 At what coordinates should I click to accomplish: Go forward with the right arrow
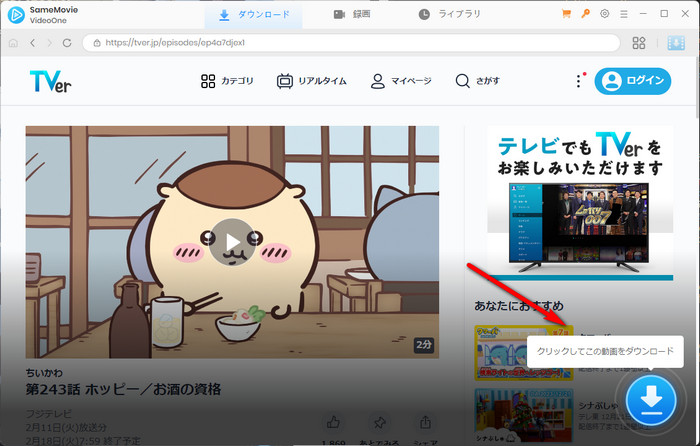tap(50, 43)
